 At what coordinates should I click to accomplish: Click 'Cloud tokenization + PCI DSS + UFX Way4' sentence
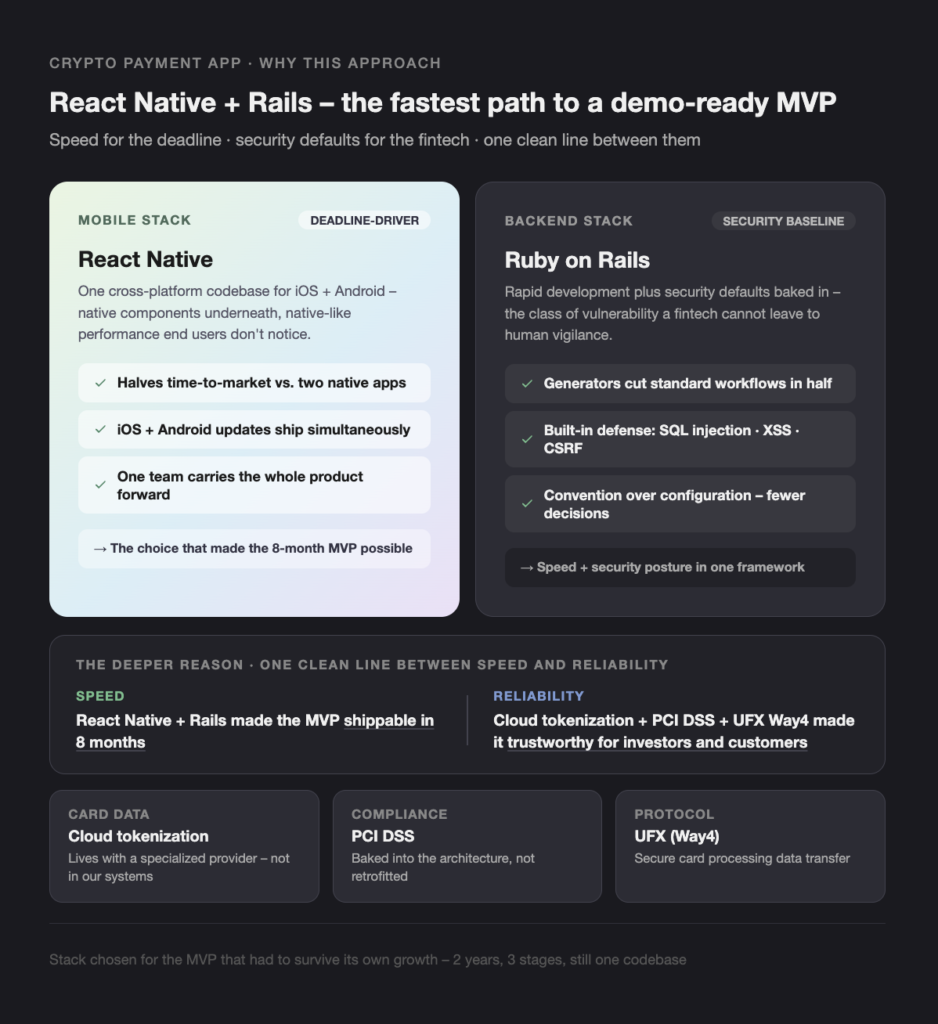tap(673, 731)
